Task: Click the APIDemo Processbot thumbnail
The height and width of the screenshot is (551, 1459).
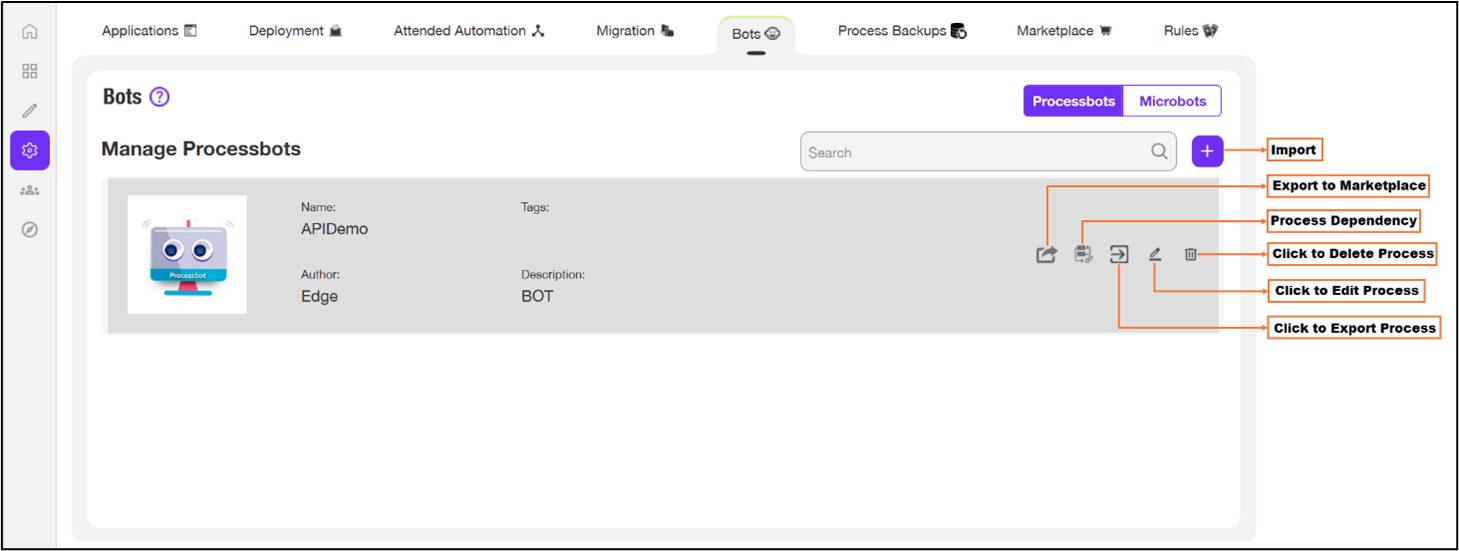Action: coord(187,254)
